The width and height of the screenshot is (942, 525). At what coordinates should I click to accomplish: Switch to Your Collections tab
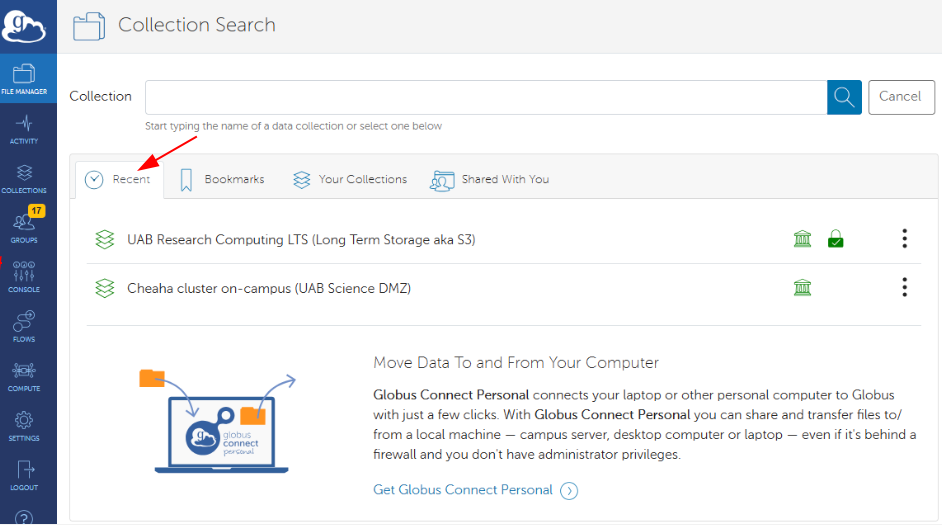coord(350,179)
